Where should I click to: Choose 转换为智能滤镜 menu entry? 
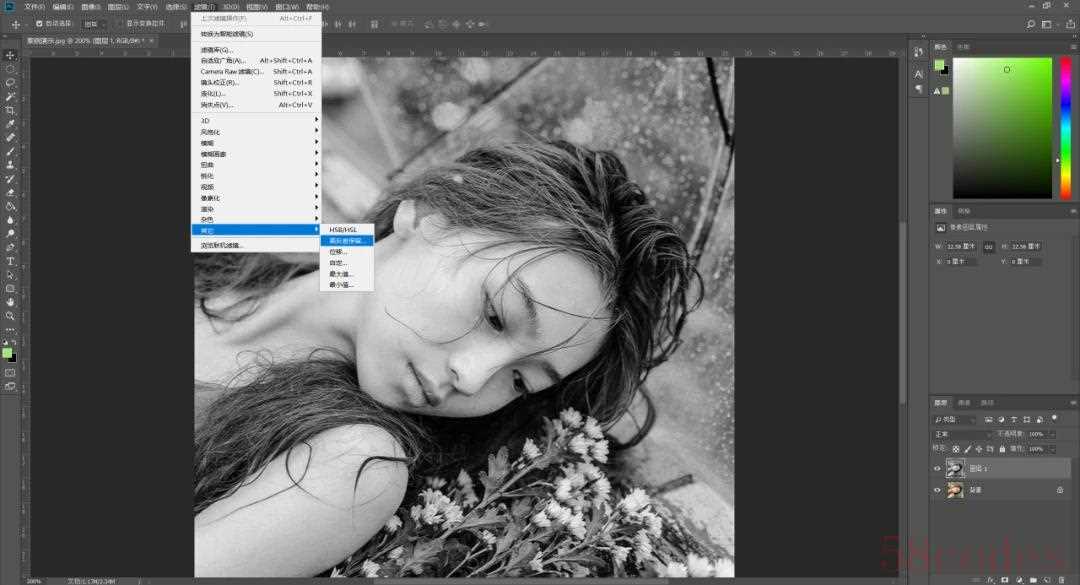[x=256, y=34]
